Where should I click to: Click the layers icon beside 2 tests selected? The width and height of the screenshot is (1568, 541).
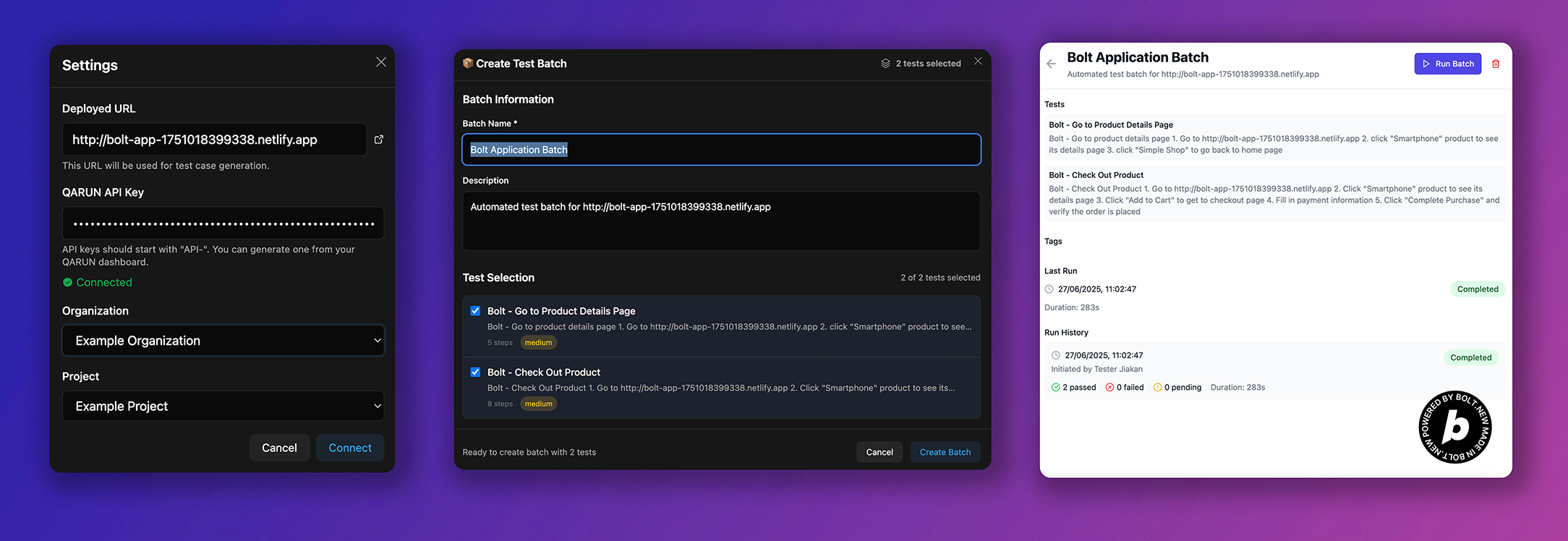(885, 64)
